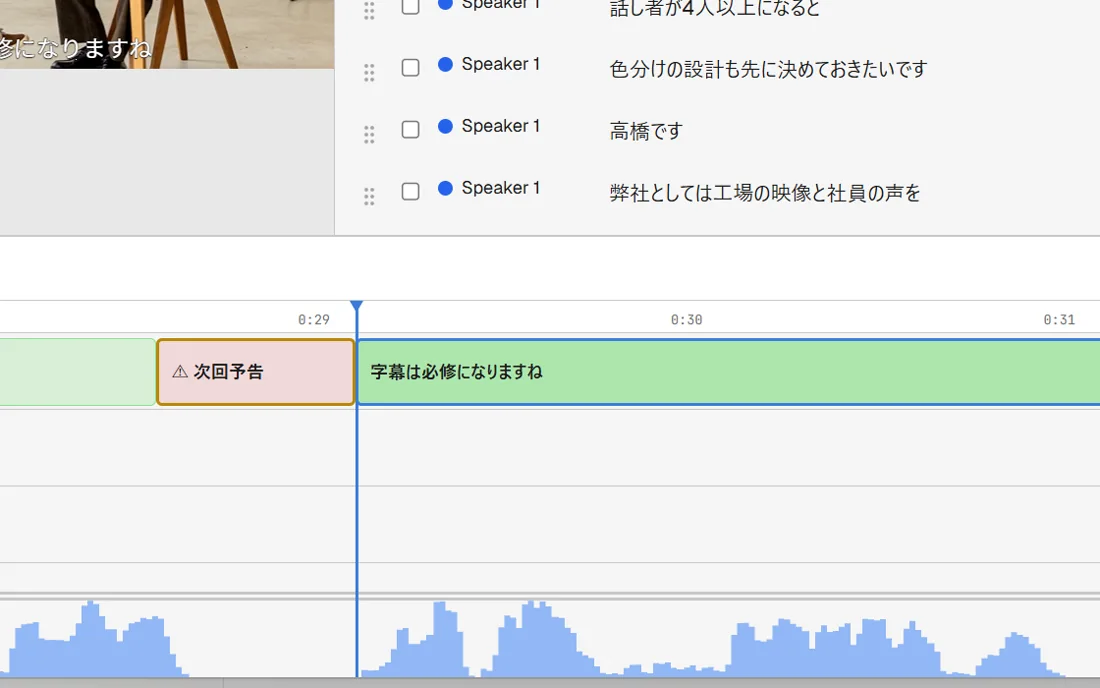Open Speaker 1 label in 色分けの設計 row

pyautogui.click(x=501, y=65)
